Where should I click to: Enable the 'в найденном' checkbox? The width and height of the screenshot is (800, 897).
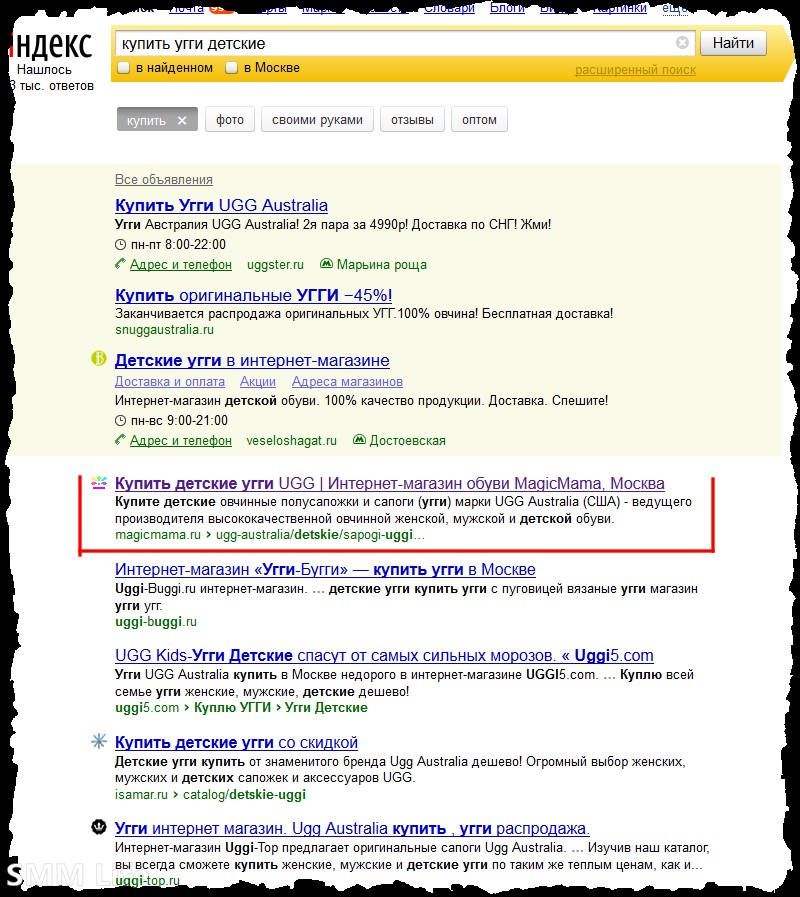[x=123, y=68]
